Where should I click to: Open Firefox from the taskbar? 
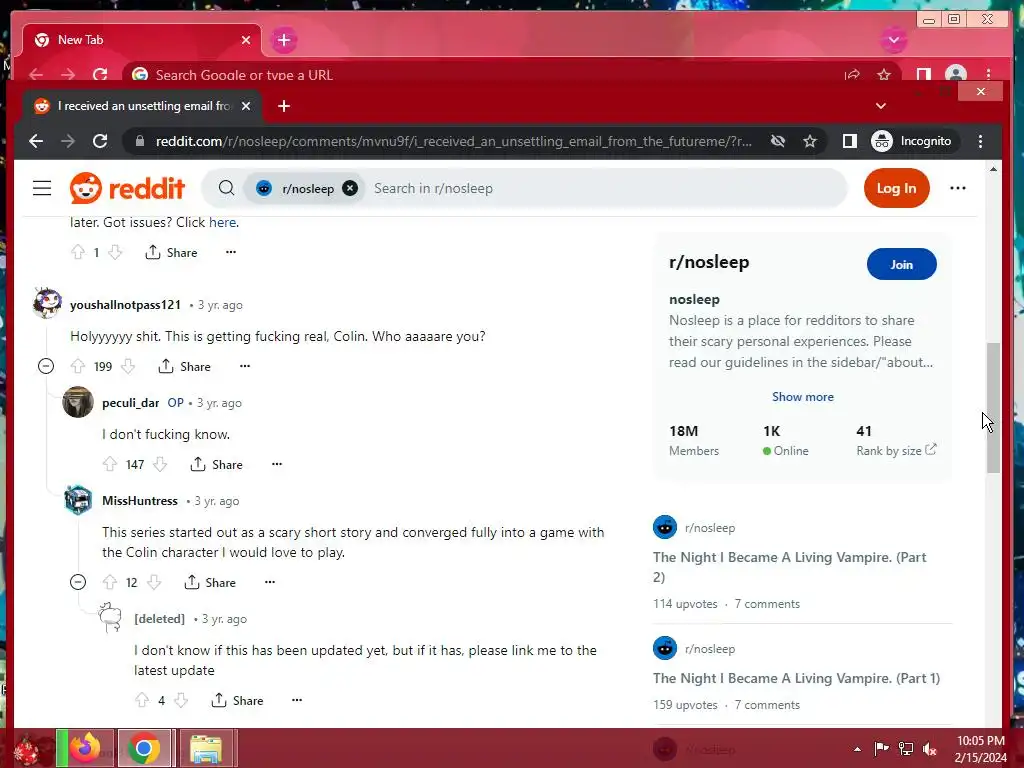point(86,748)
